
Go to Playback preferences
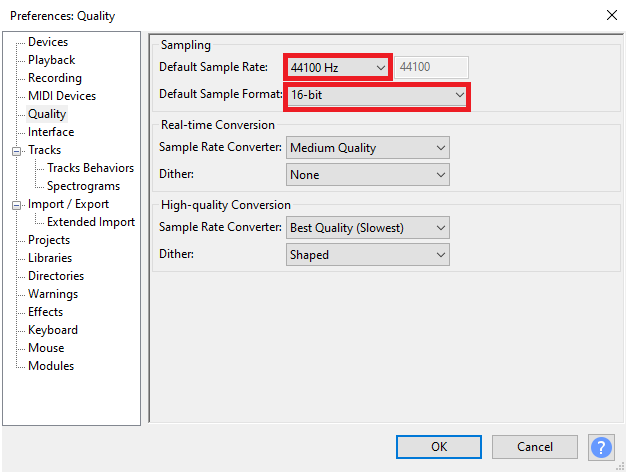click(51, 60)
